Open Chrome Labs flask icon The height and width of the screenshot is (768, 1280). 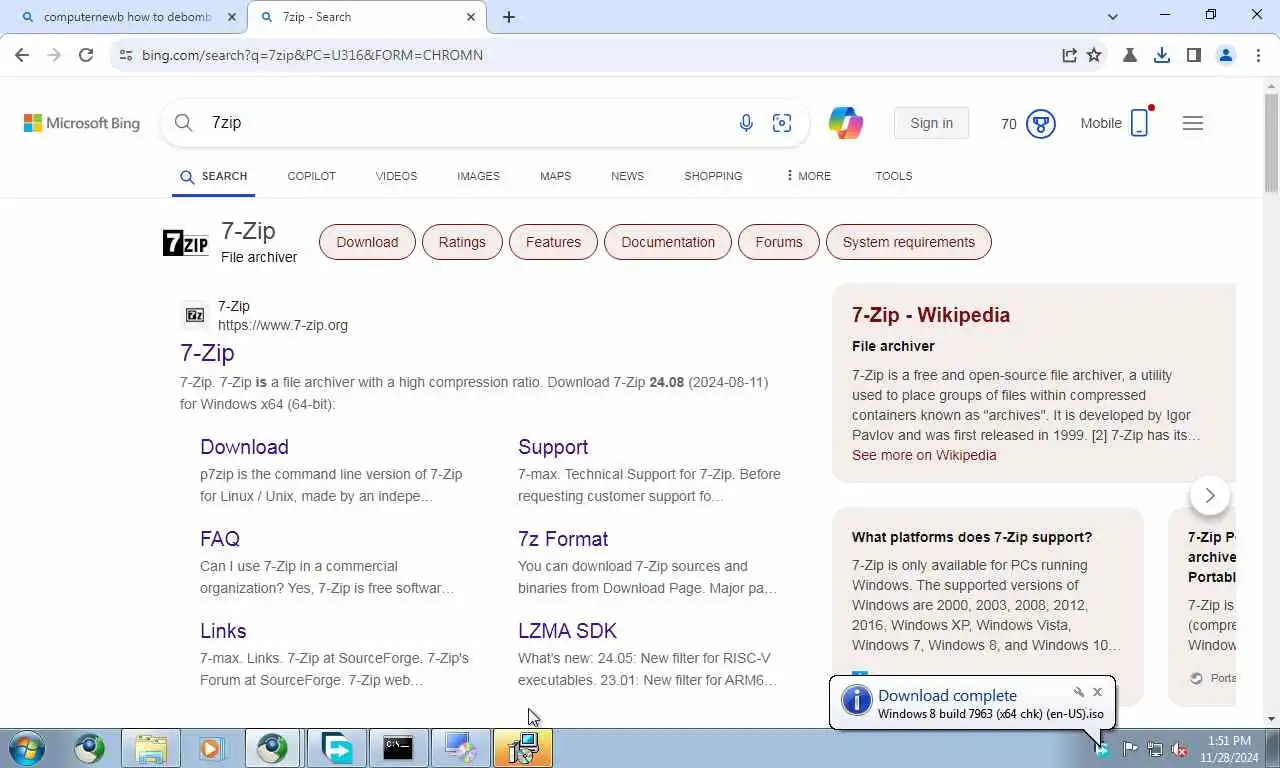click(1130, 55)
